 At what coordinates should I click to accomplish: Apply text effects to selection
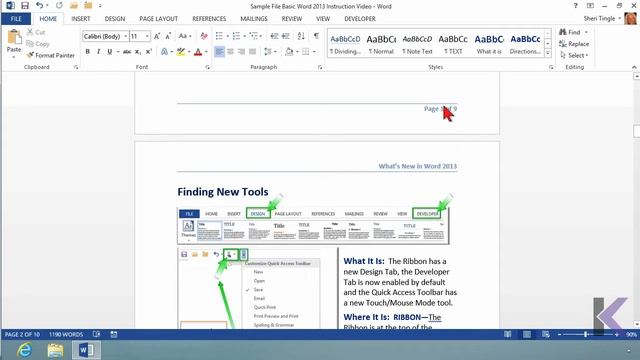164,52
